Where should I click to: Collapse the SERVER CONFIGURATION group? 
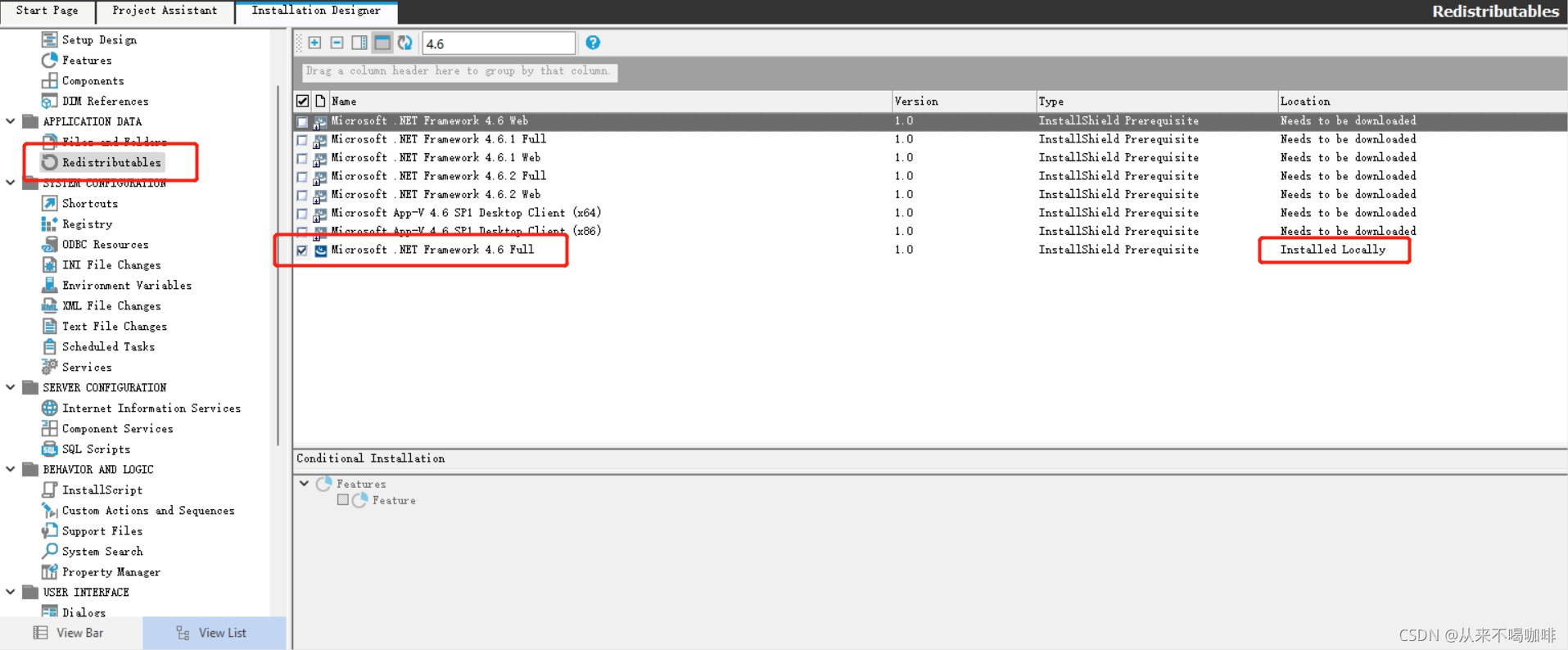tap(11, 387)
